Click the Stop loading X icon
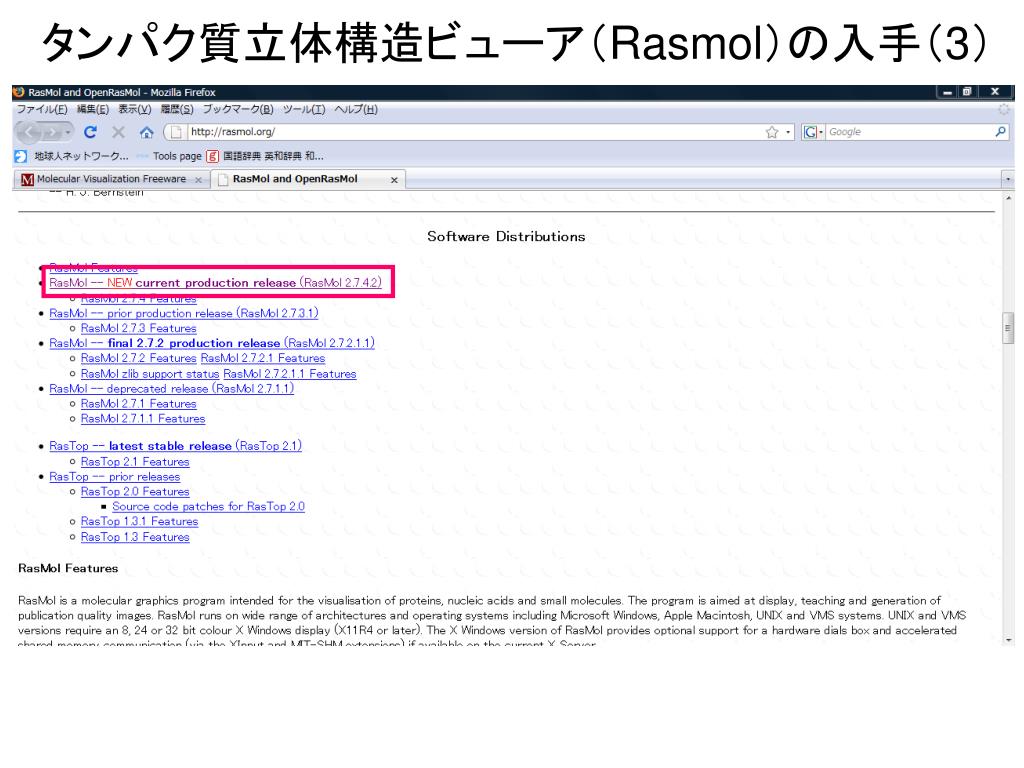This screenshot has height=768, width=1024. [118, 132]
